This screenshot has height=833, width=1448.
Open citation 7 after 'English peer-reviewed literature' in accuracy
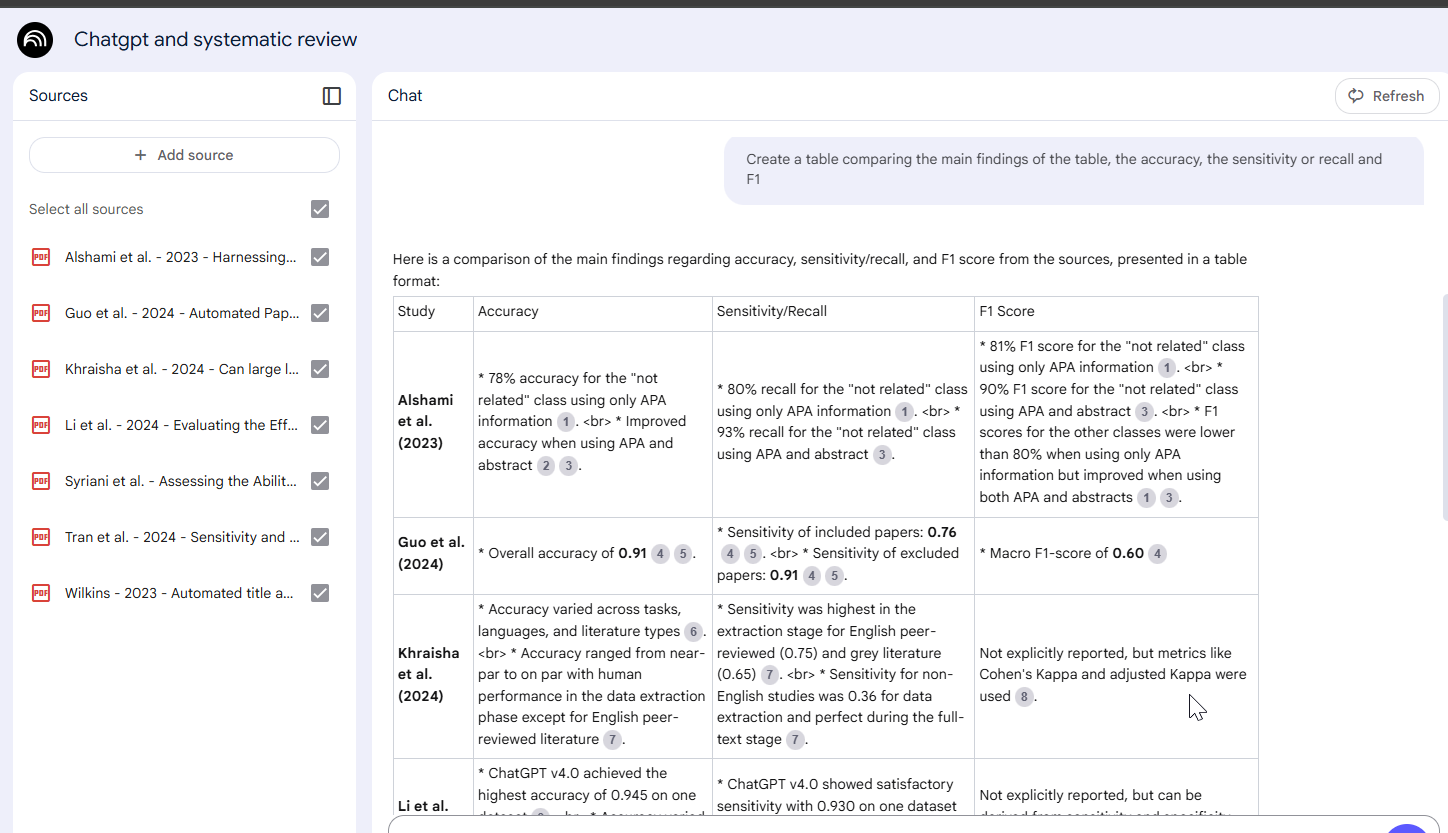pos(613,740)
